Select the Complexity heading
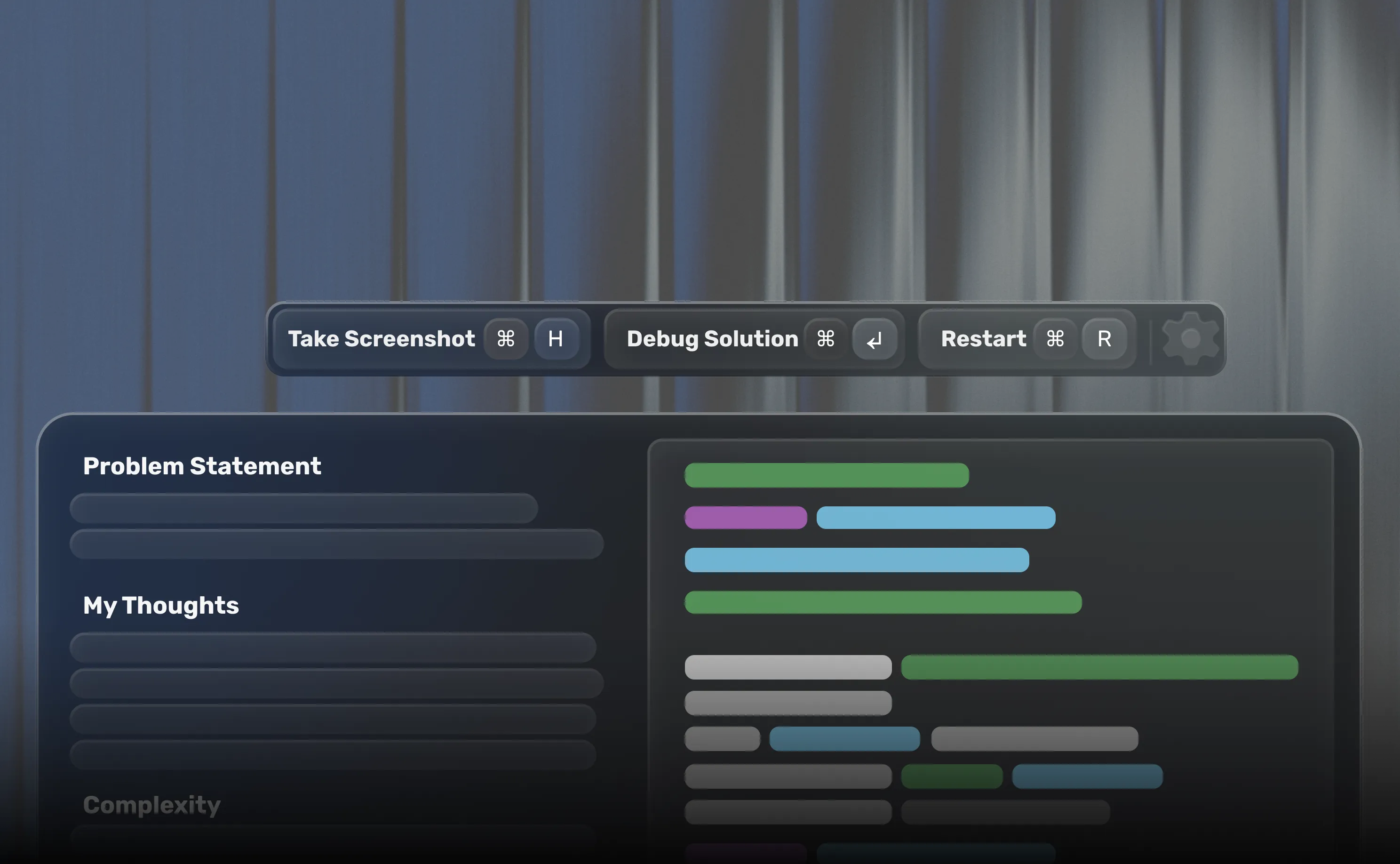 click(152, 805)
